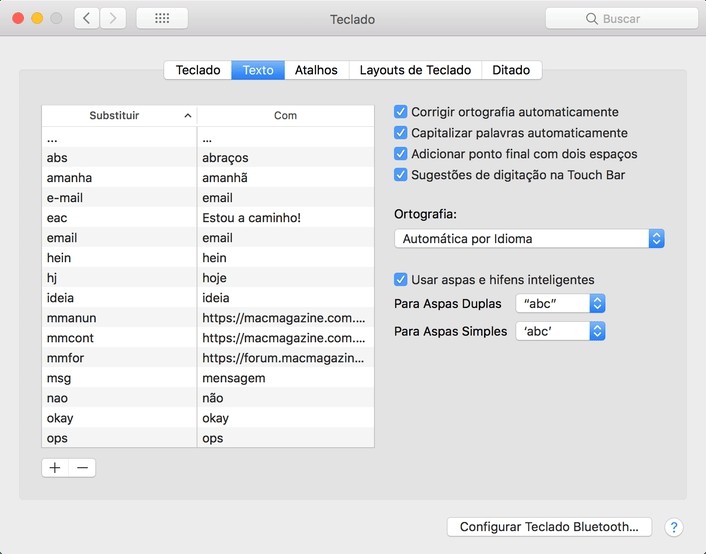Select the Ditado tab

click(511, 70)
